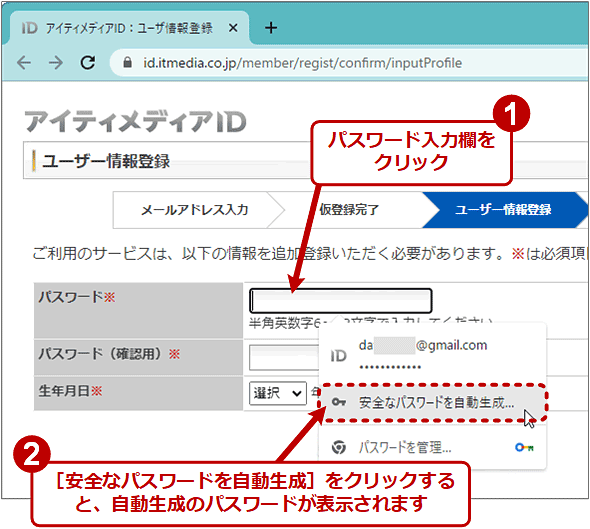Go forward with the browser forward arrow
Screen dimensions: 590x529
tap(56, 62)
